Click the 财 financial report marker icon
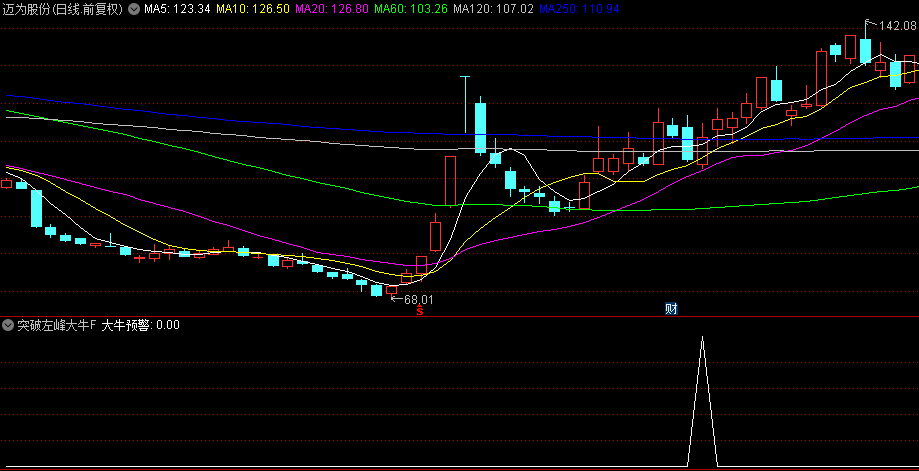Screen dimensions: 919x471 point(671,309)
